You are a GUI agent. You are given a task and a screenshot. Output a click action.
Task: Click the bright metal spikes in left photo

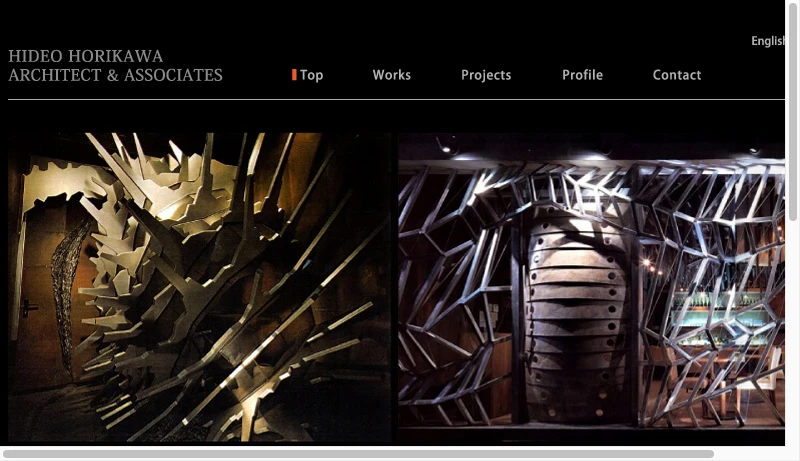pyautogui.click(x=180, y=230)
